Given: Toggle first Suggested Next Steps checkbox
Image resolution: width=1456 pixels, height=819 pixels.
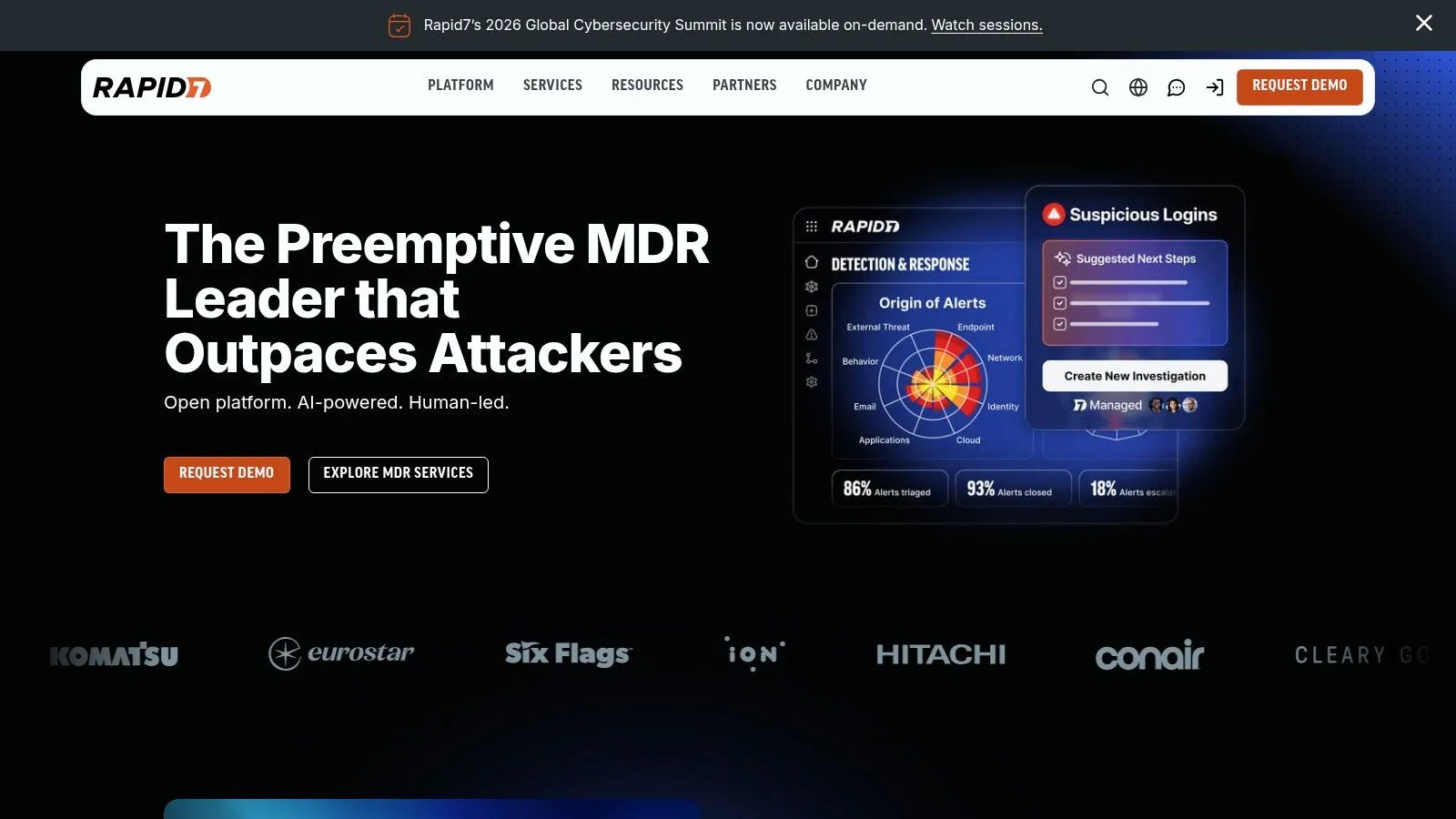Looking at the screenshot, I should [x=1059, y=282].
